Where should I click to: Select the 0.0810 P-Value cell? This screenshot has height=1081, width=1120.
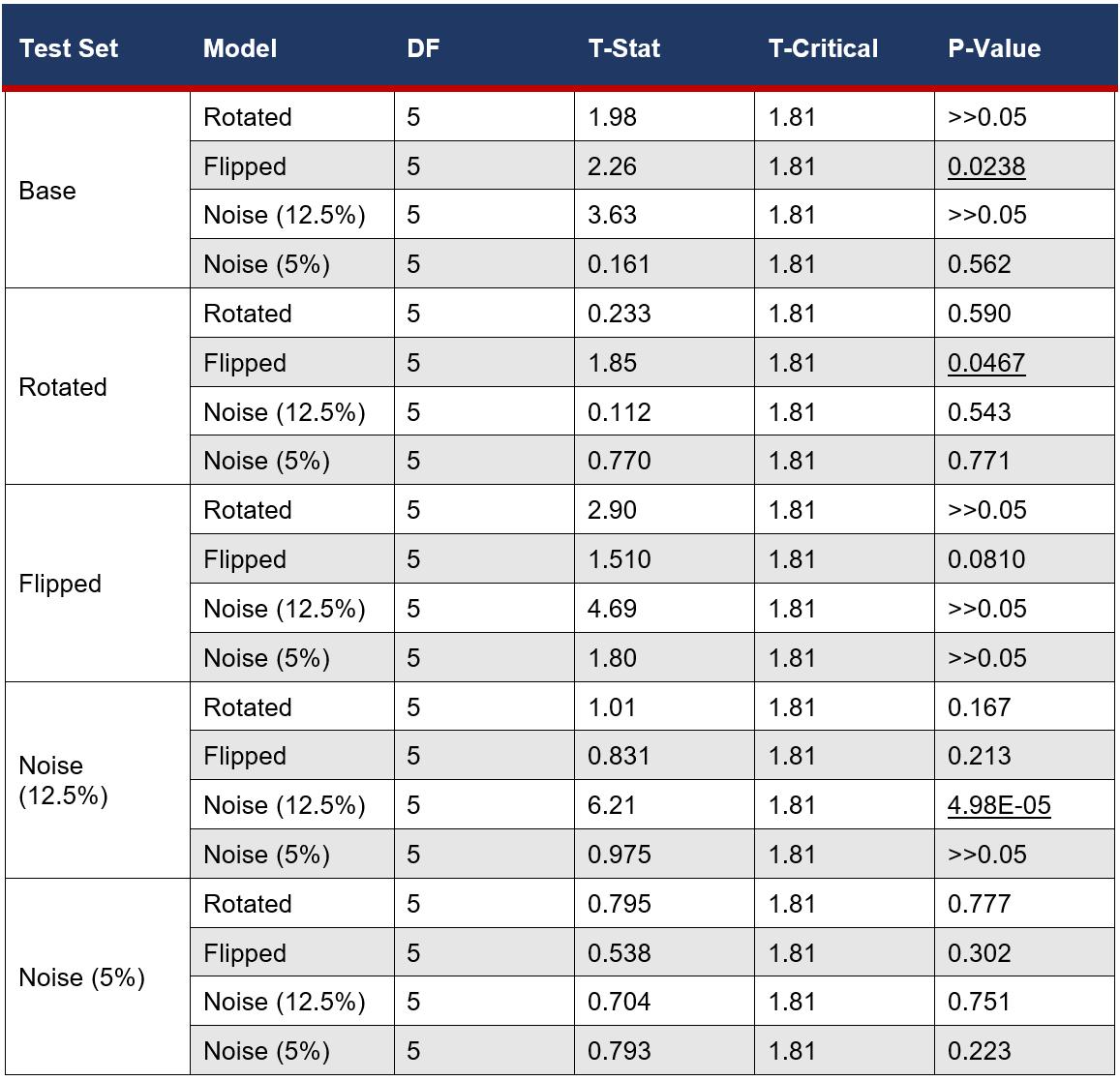1024,559
